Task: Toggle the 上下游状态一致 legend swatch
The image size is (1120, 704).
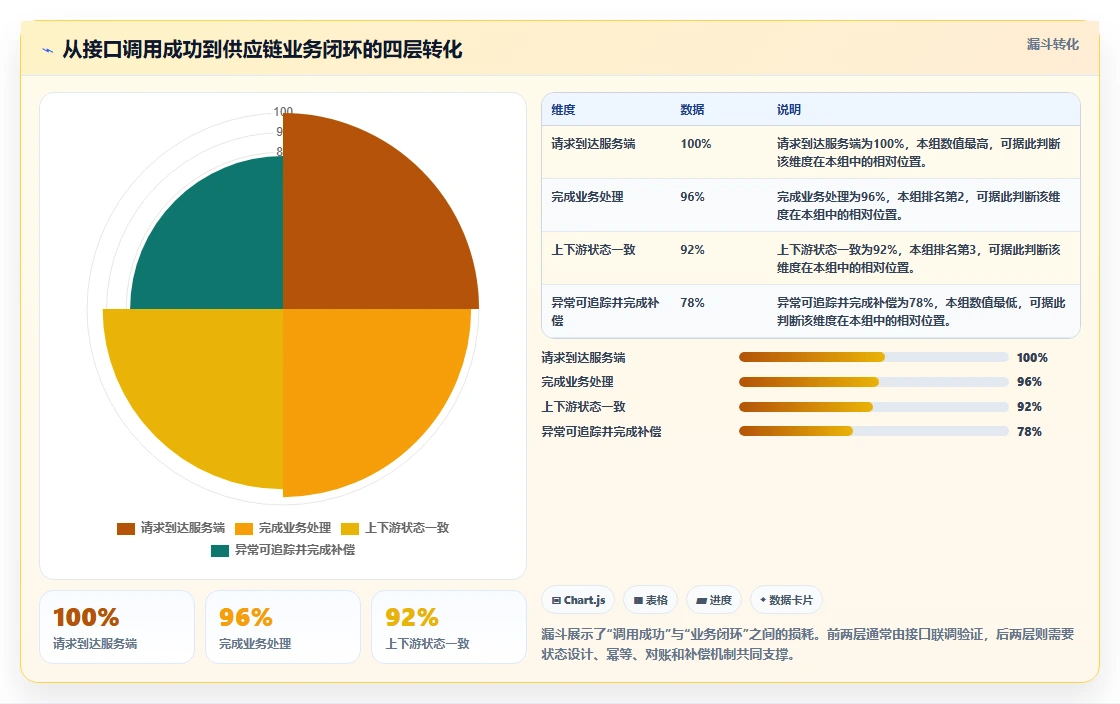Action: pos(350,528)
